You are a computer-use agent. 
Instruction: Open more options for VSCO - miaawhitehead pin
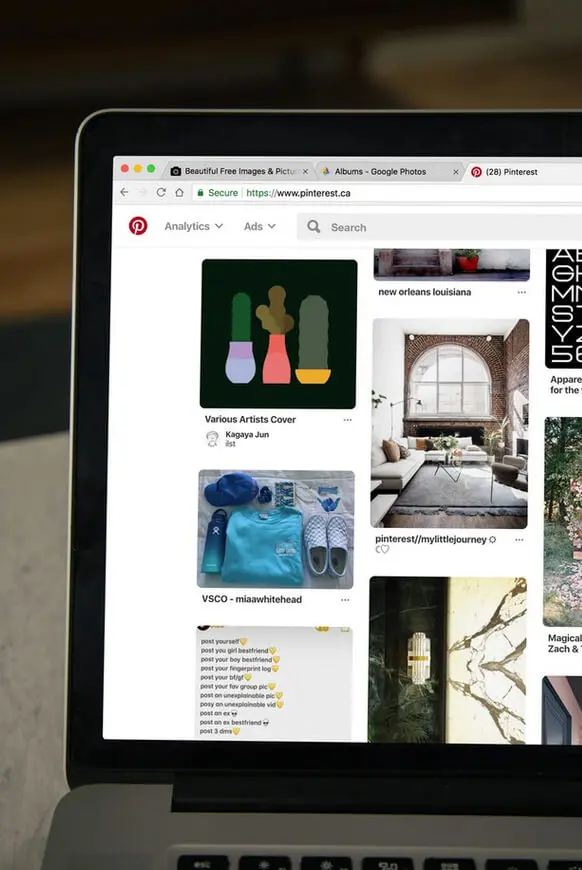pos(345,600)
